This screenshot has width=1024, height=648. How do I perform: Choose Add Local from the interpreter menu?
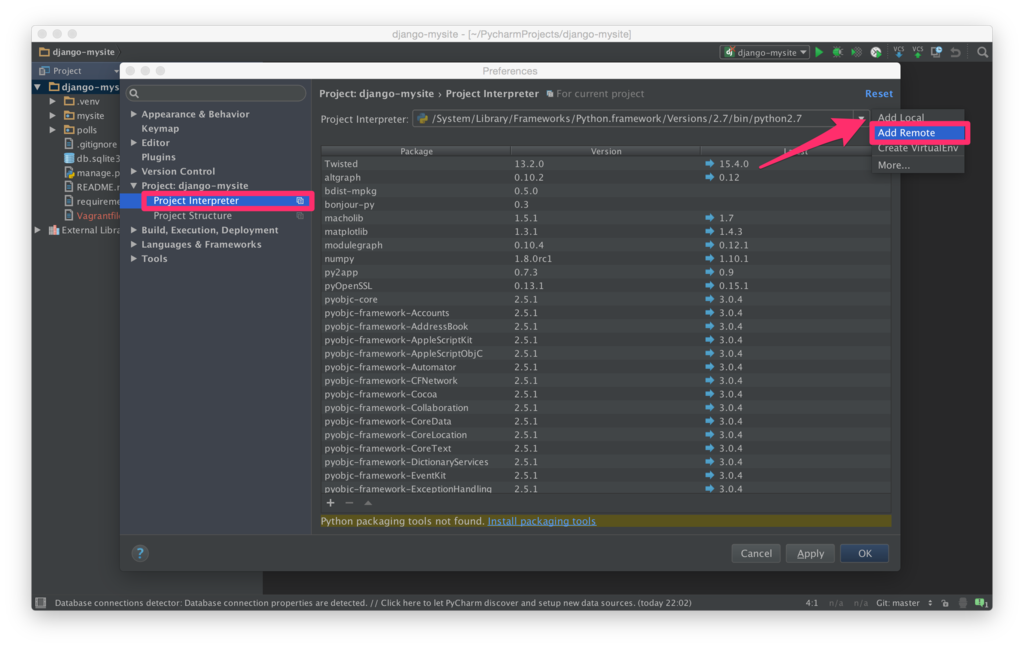click(x=917, y=118)
